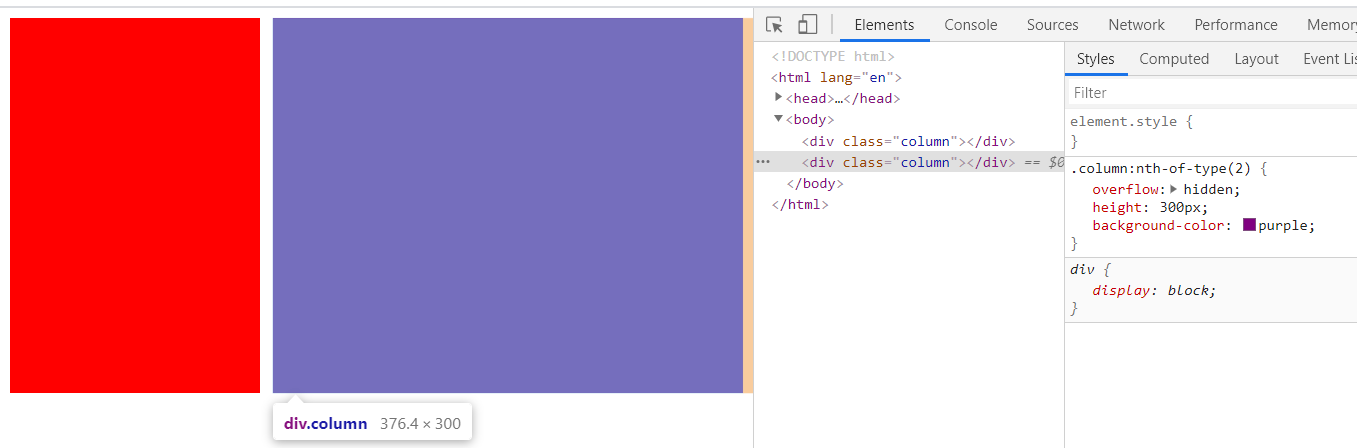Go to the Network tab
Image resolution: width=1357 pixels, height=448 pixels.
(x=1136, y=25)
